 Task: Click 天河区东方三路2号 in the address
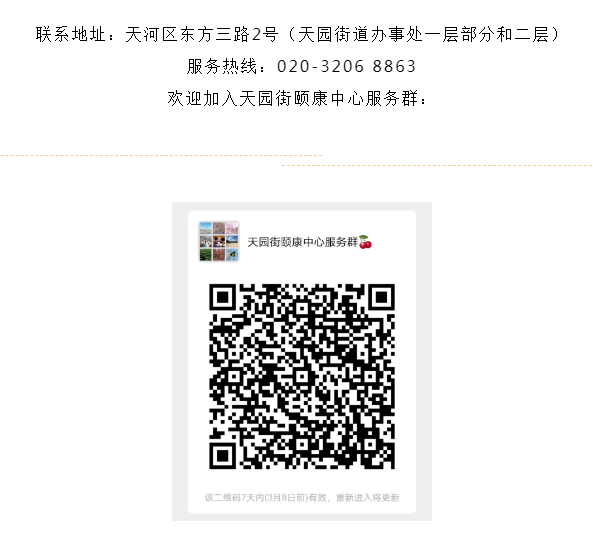point(202,34)
